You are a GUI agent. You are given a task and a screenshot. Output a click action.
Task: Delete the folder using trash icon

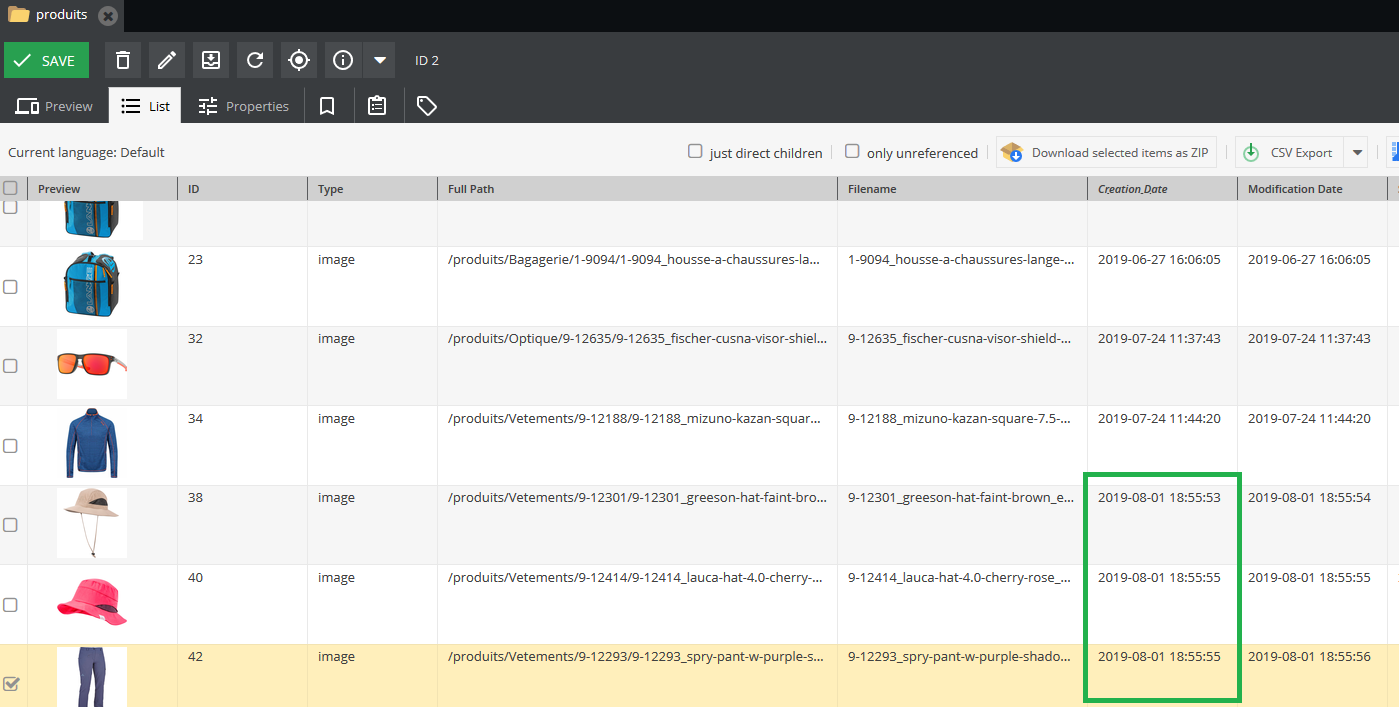pos(123,60)
